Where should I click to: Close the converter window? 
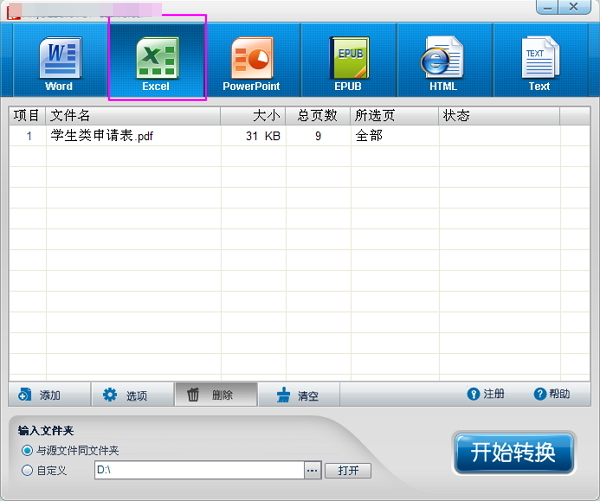(574, 7)
